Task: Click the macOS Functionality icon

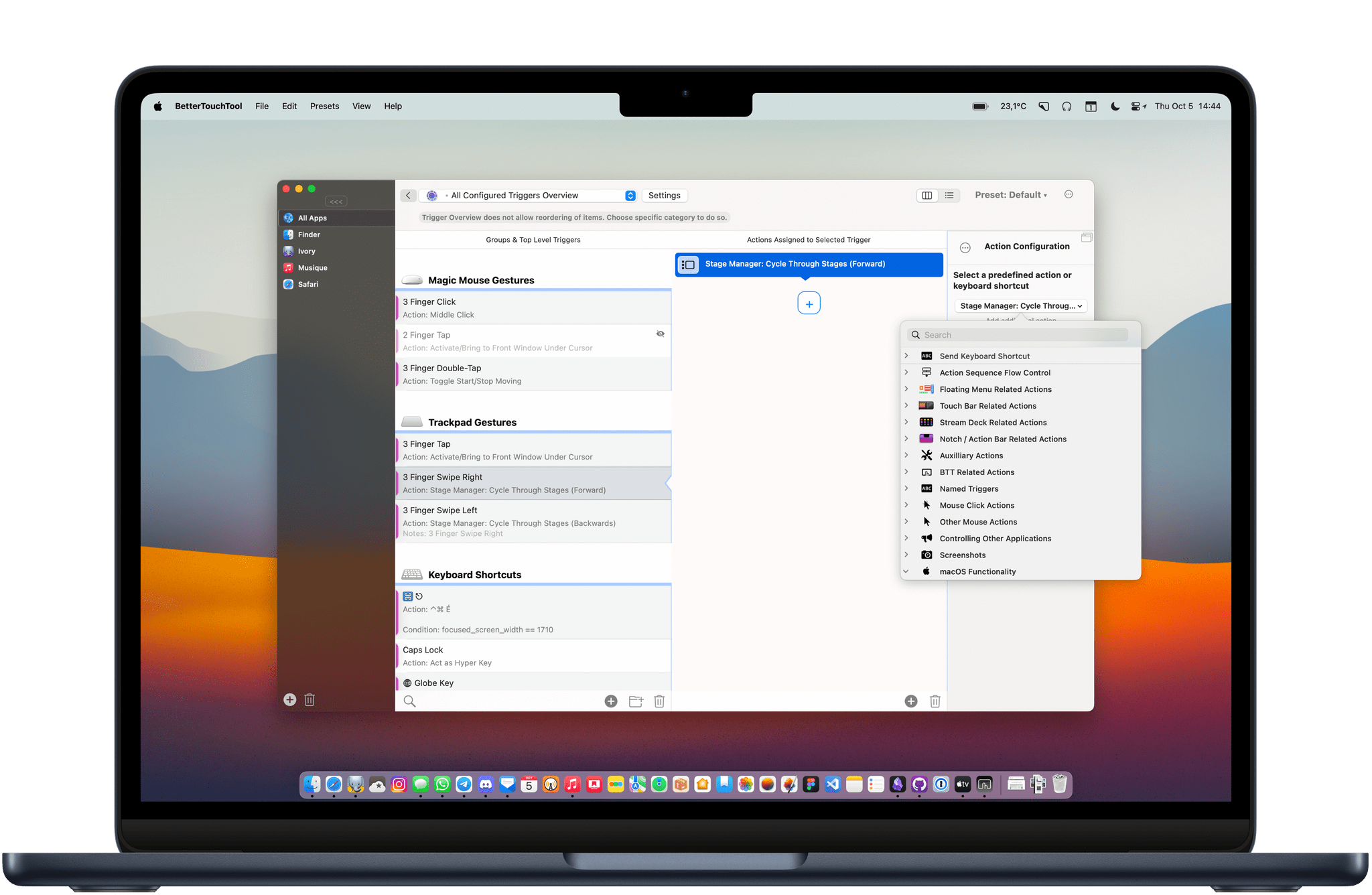Action: pyautogui.click(x=924, y=570)
